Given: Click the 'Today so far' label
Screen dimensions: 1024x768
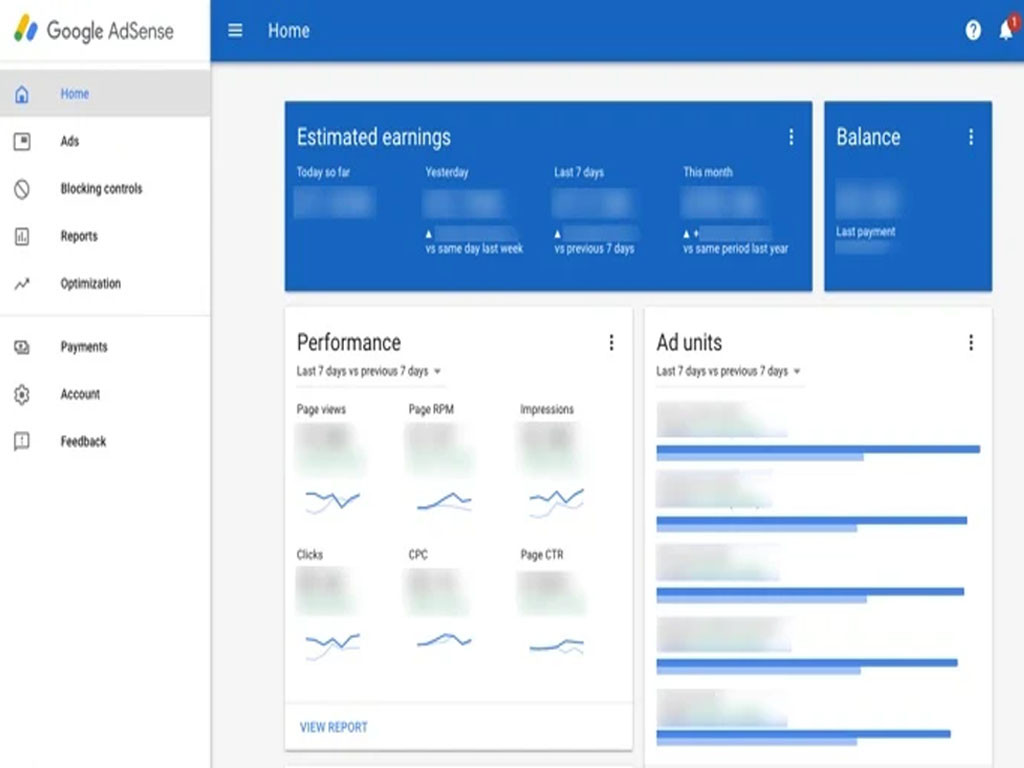Looking at the screenshot, I should click(x=323, y=172).
